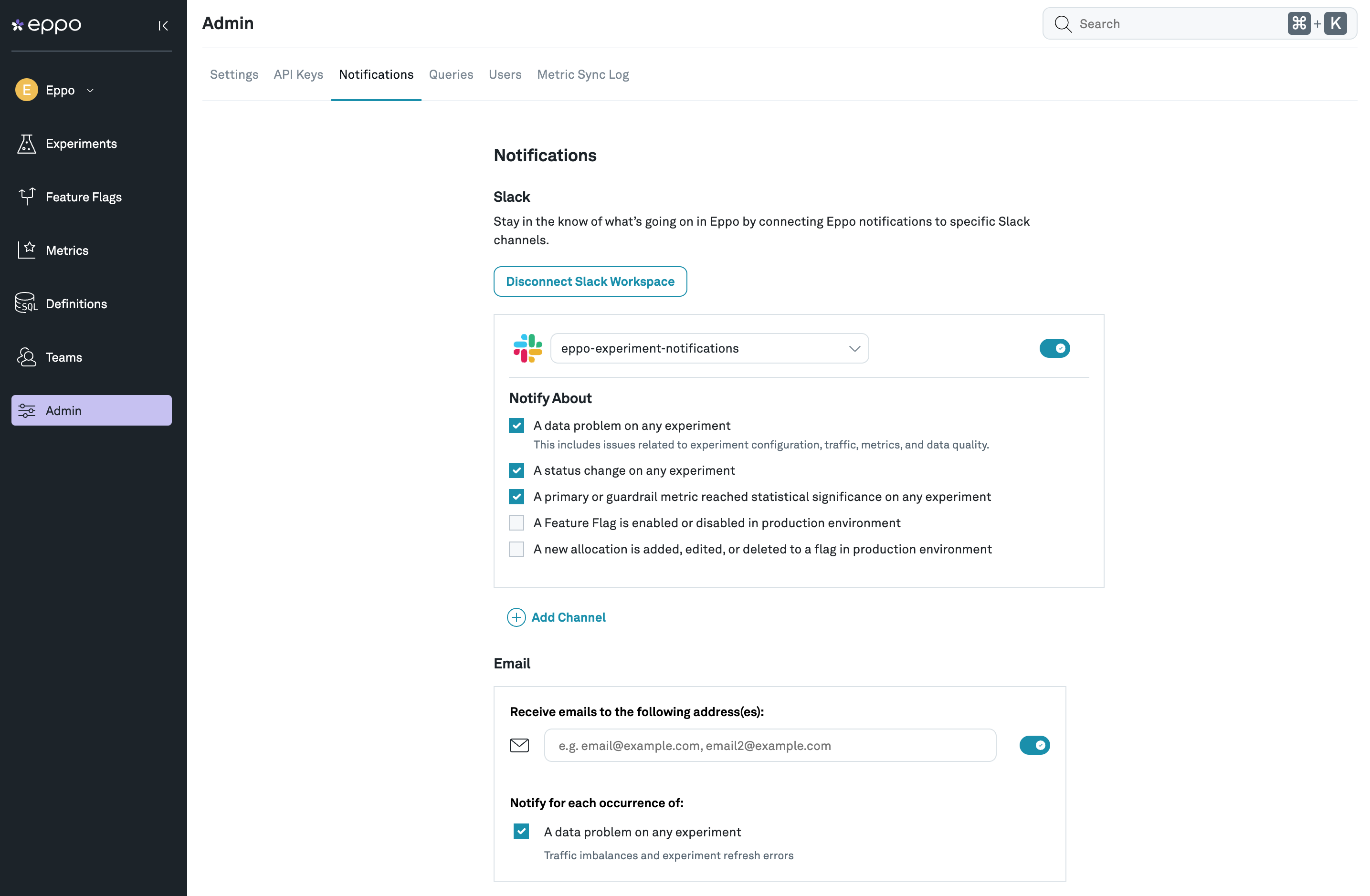Viewport: 1370px width, 896px height.
Task: Click the email envelope icon
Action: point(520,745)
